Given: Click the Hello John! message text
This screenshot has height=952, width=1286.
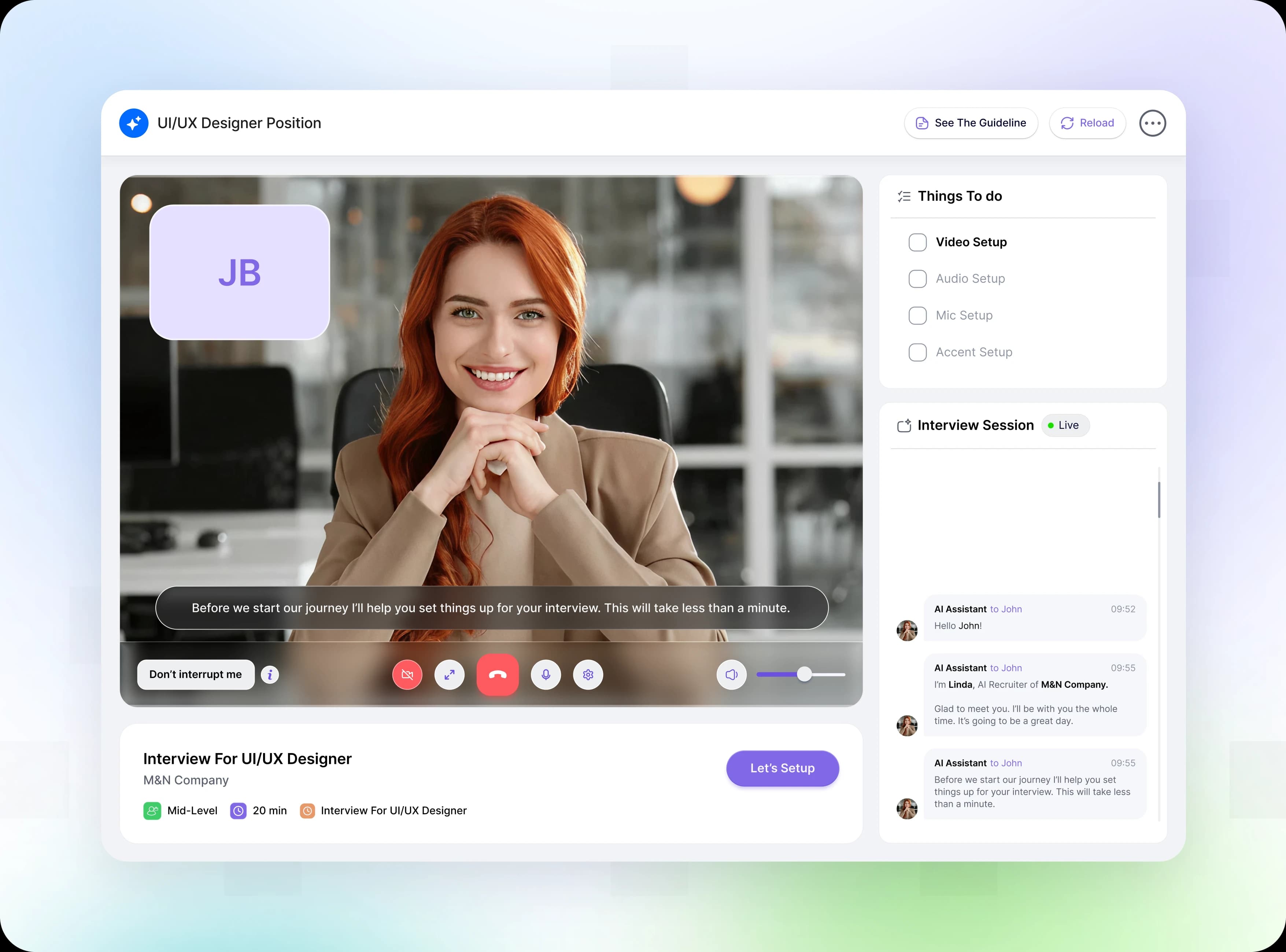Looking at the screenshot, I should [x=958, y=626].
